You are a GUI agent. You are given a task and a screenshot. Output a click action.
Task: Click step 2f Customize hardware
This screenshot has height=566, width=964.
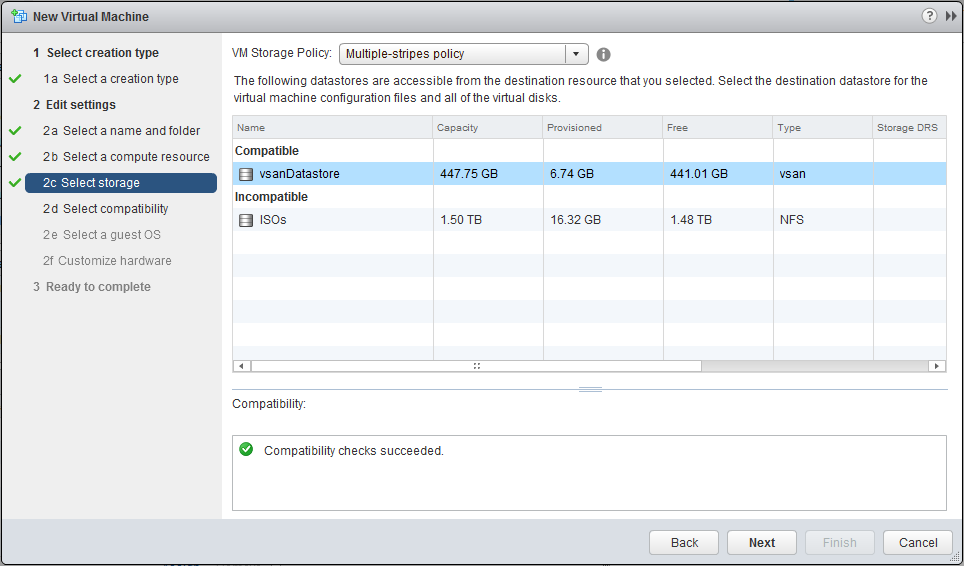[x=107, y=261]
